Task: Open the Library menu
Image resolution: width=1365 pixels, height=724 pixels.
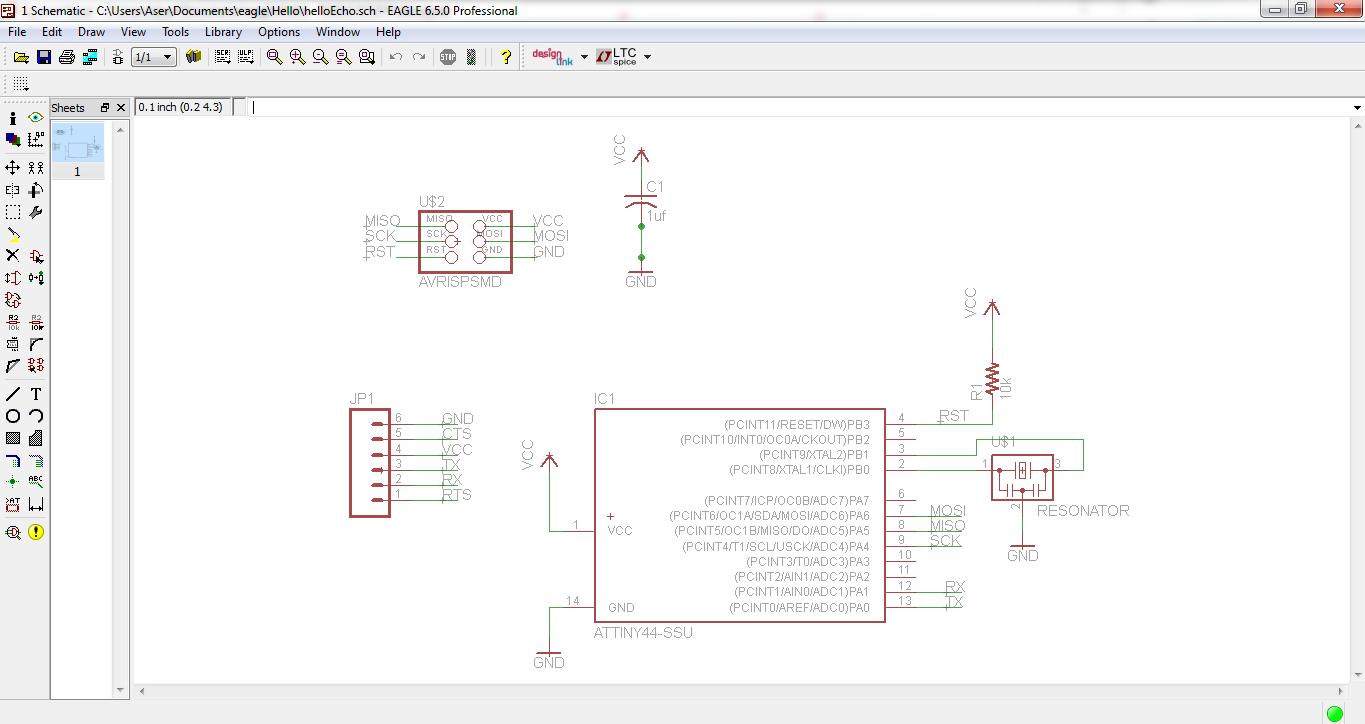Action: click(223, 32)
